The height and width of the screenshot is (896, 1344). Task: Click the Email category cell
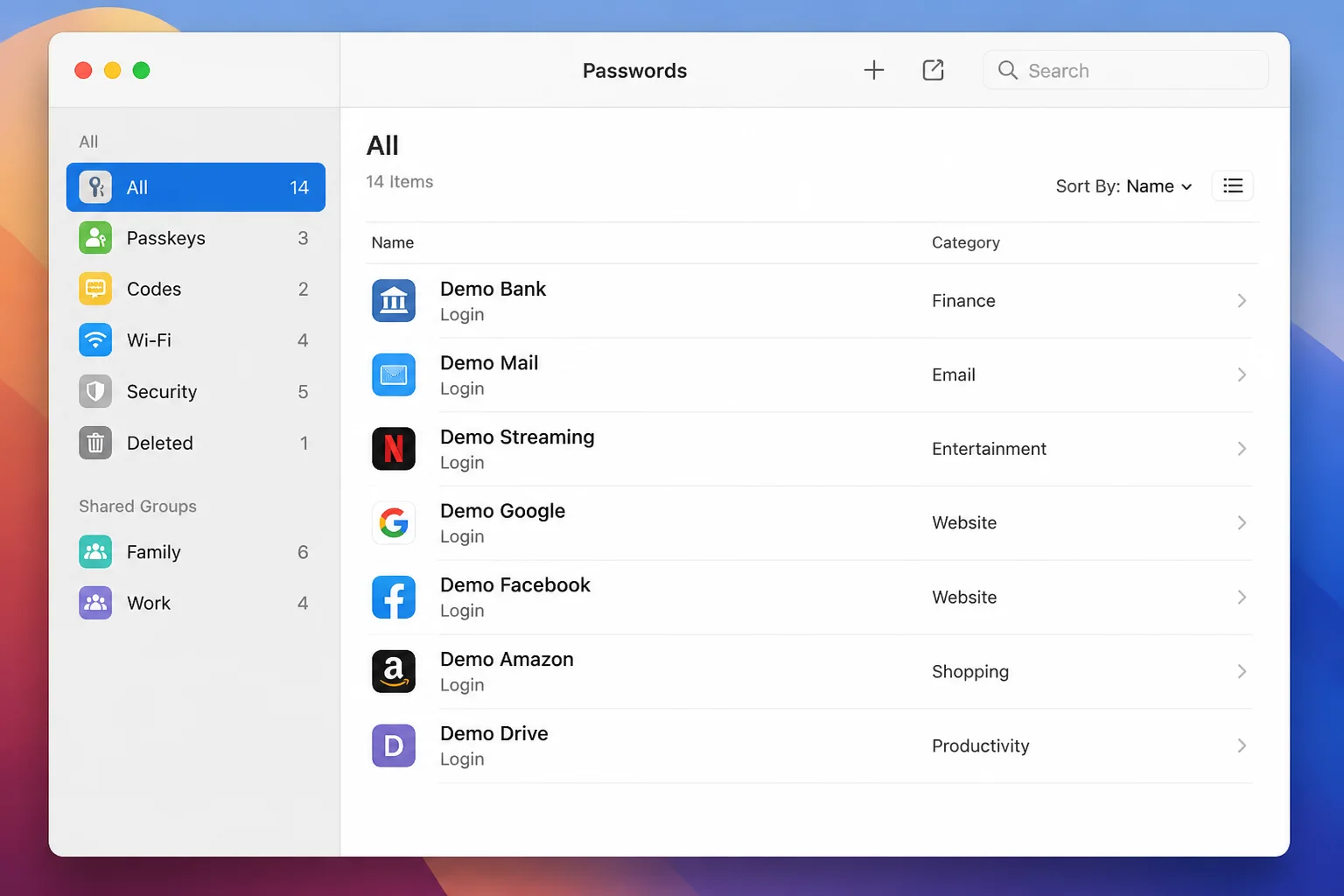953,374
